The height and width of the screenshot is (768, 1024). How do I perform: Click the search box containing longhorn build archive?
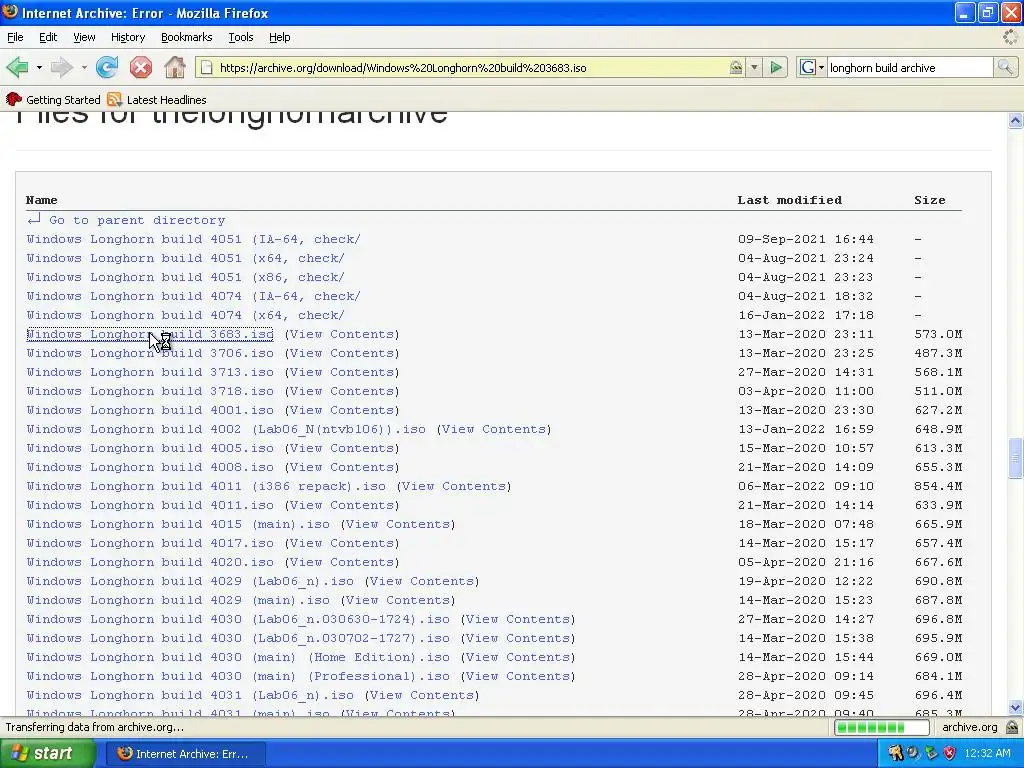[x=909, y=67]
